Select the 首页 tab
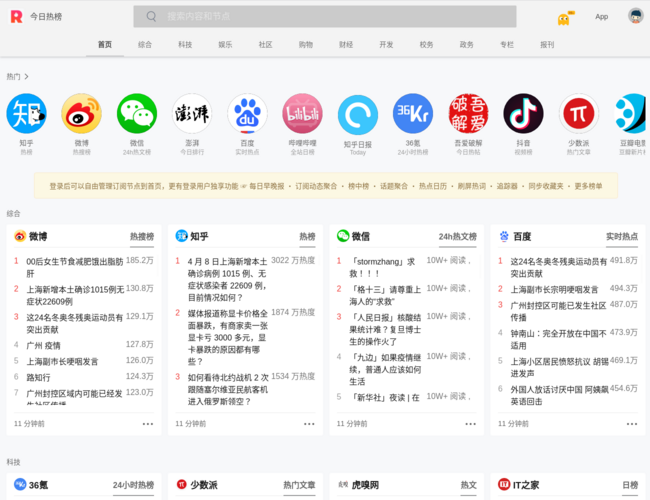The height and width of the screenshot is (500, 650). [105, 44]
